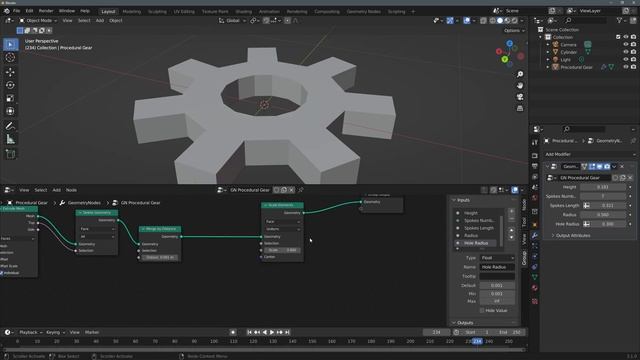
Task: Toggle the Individual checkbox on Extrude Mesh node
Action: (2, 273)
